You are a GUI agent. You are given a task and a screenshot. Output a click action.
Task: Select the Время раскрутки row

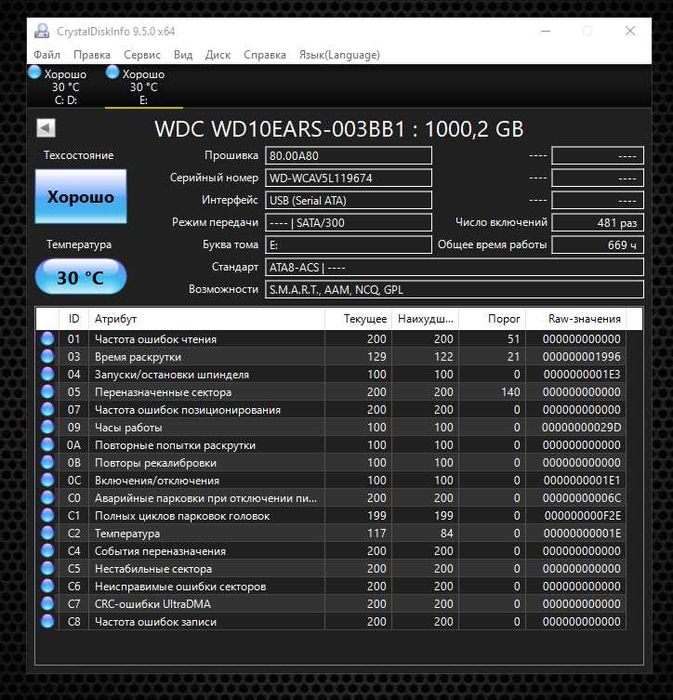coord(331,356)
